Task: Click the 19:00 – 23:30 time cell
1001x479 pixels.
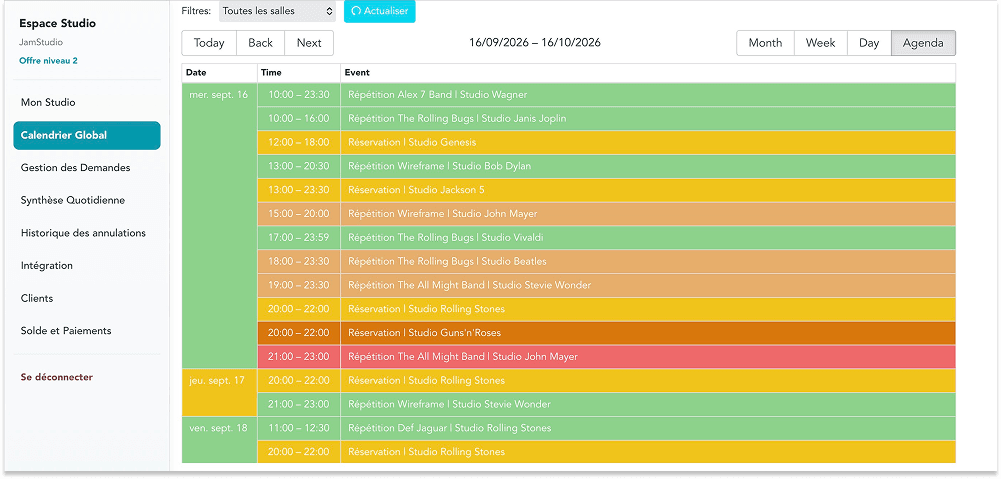Action: [299, 285]
